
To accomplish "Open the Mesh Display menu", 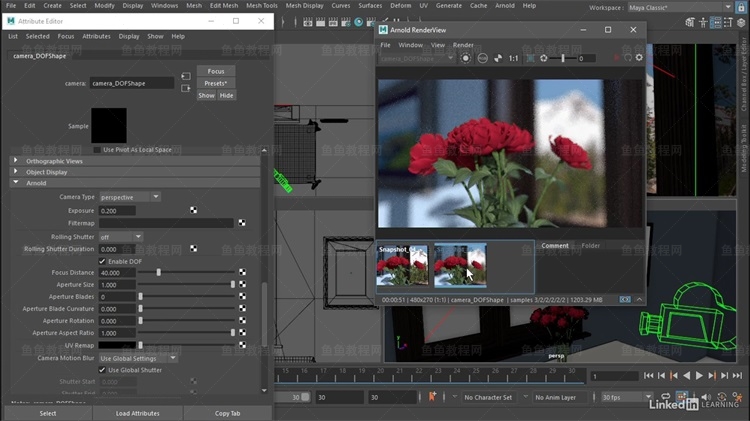I will (x=304, y=6).
